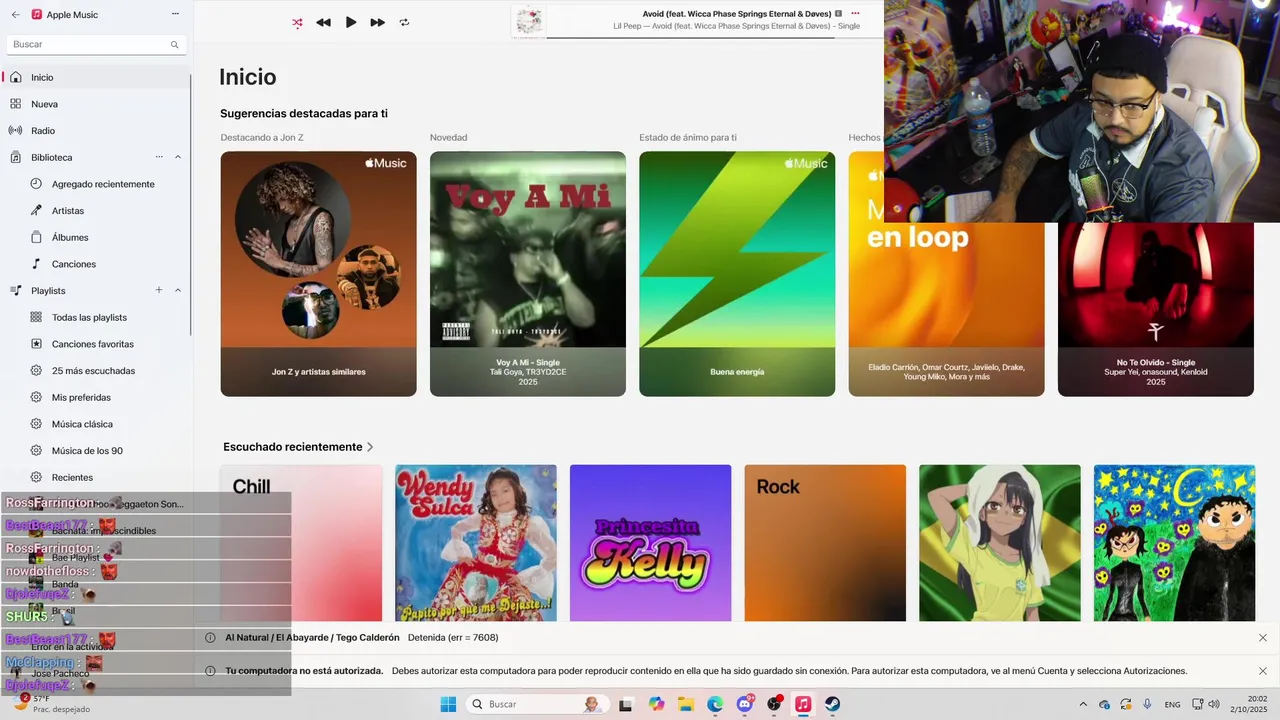Screen dimensions: 1280x720
Task: Collapse the Biblioteca section chevron
Action: point(178,157)
